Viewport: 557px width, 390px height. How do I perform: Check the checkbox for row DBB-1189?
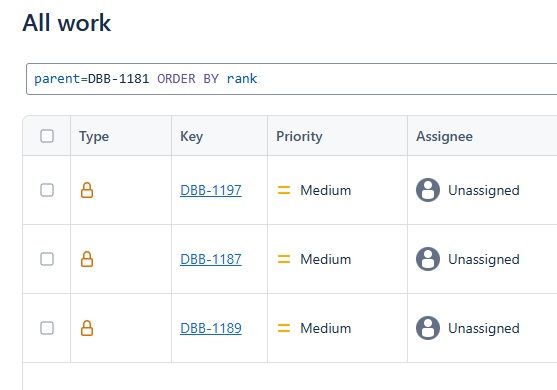pos(47,328)
